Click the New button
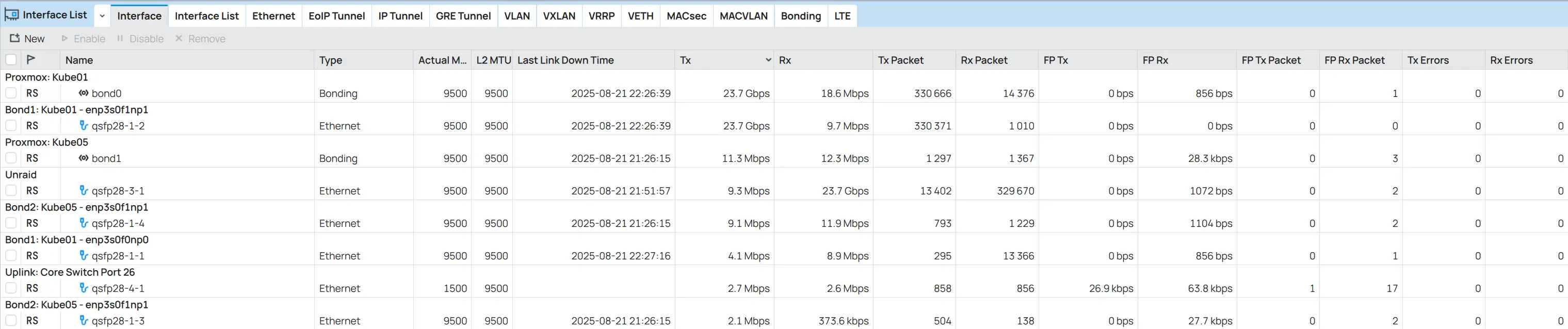1568x329 pixels. (x=27, y=38)
